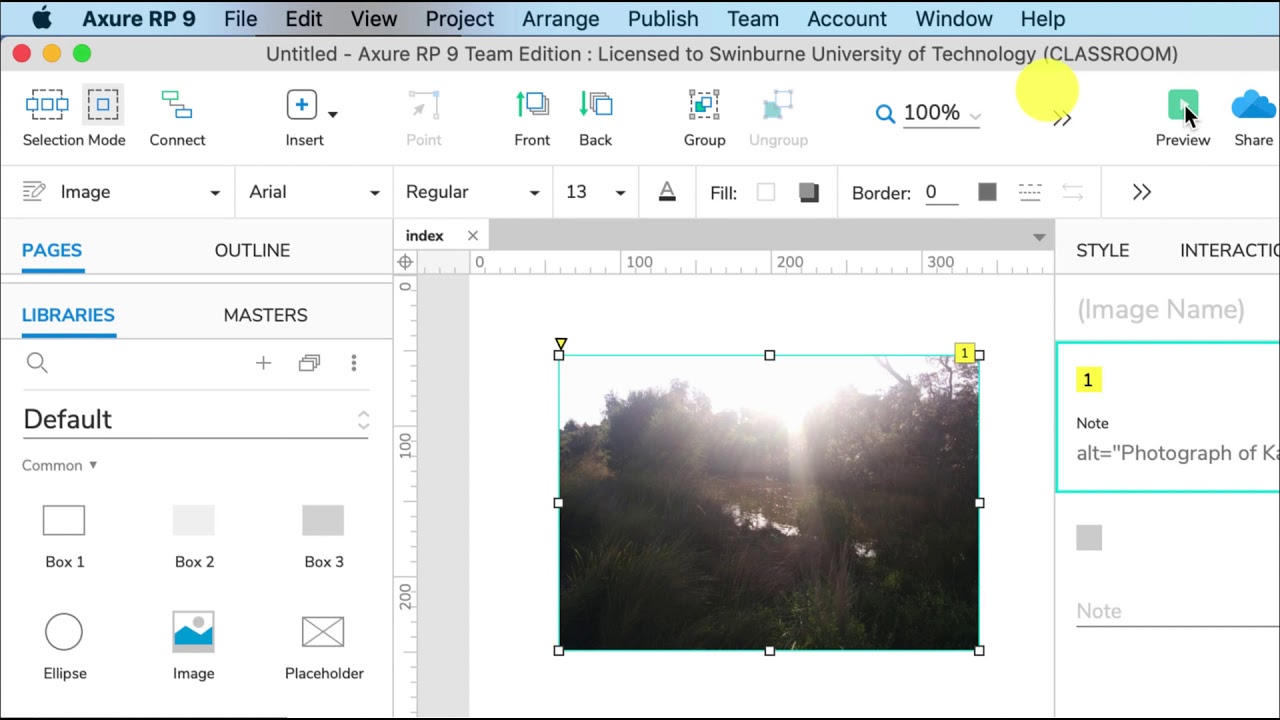Select the Box 2 widget

point(194,537)
